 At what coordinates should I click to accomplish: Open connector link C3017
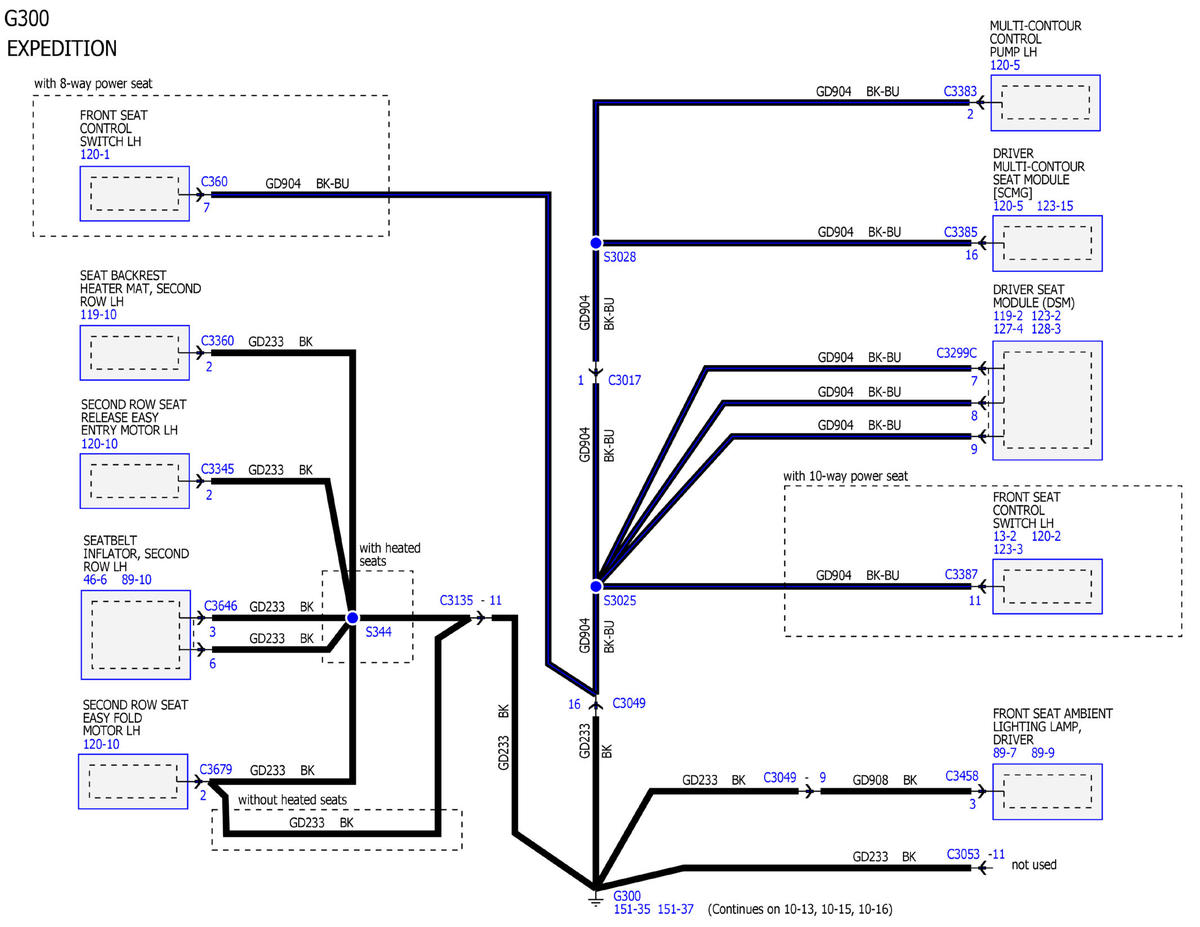(x=625, y=380)
